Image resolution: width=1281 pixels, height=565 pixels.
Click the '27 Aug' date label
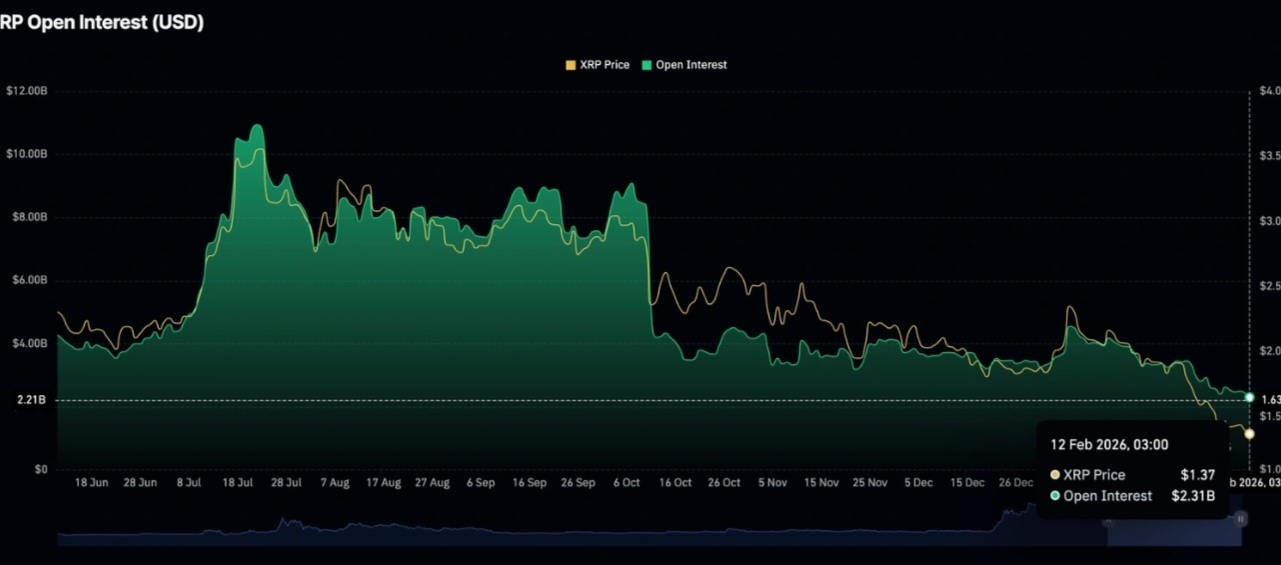[432, 483]
